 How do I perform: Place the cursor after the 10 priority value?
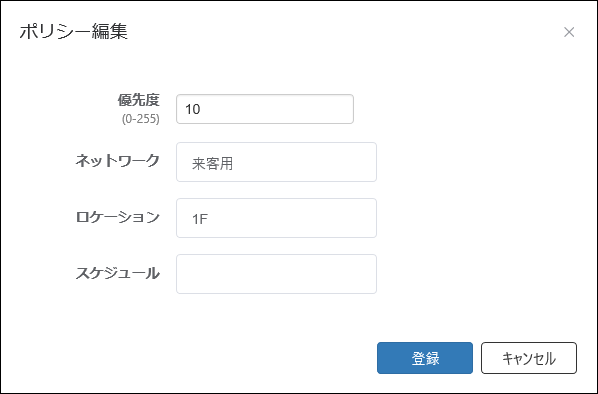[x=201, y=109]
